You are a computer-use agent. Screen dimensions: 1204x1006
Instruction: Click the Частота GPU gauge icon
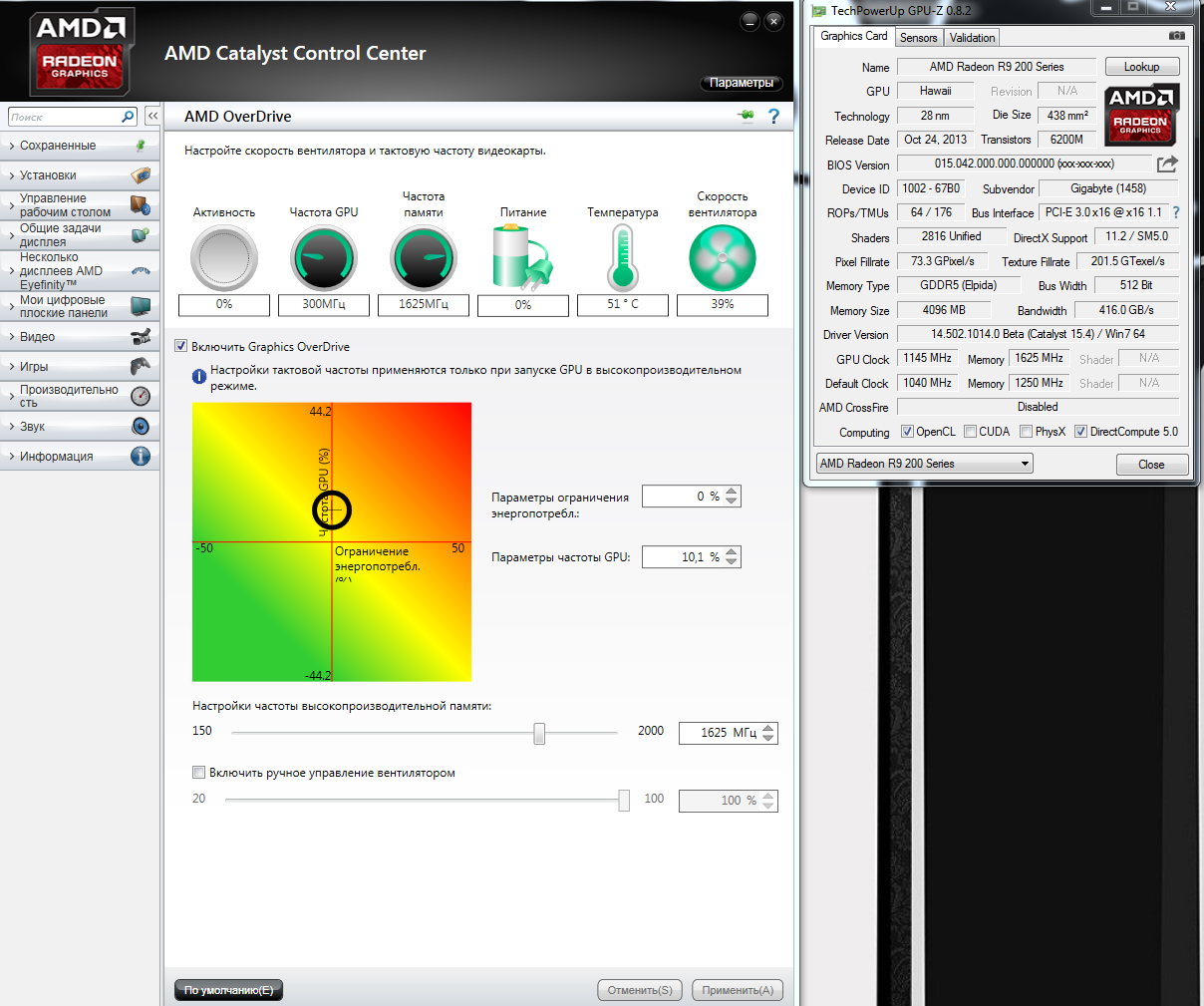coord(324,258)
